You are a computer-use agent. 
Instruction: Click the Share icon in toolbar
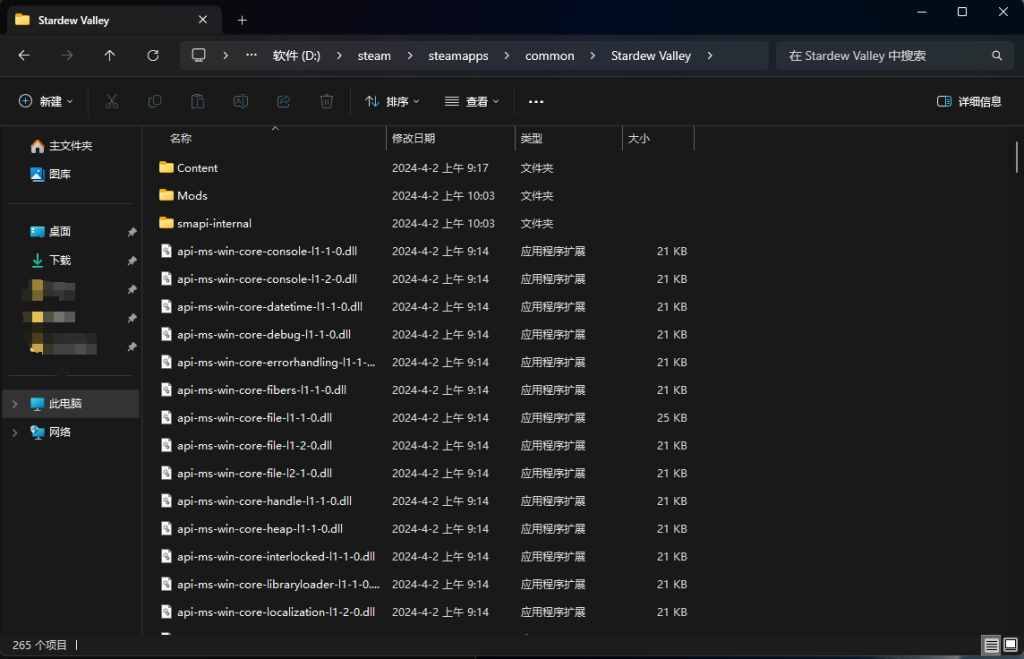coord(284,101)
